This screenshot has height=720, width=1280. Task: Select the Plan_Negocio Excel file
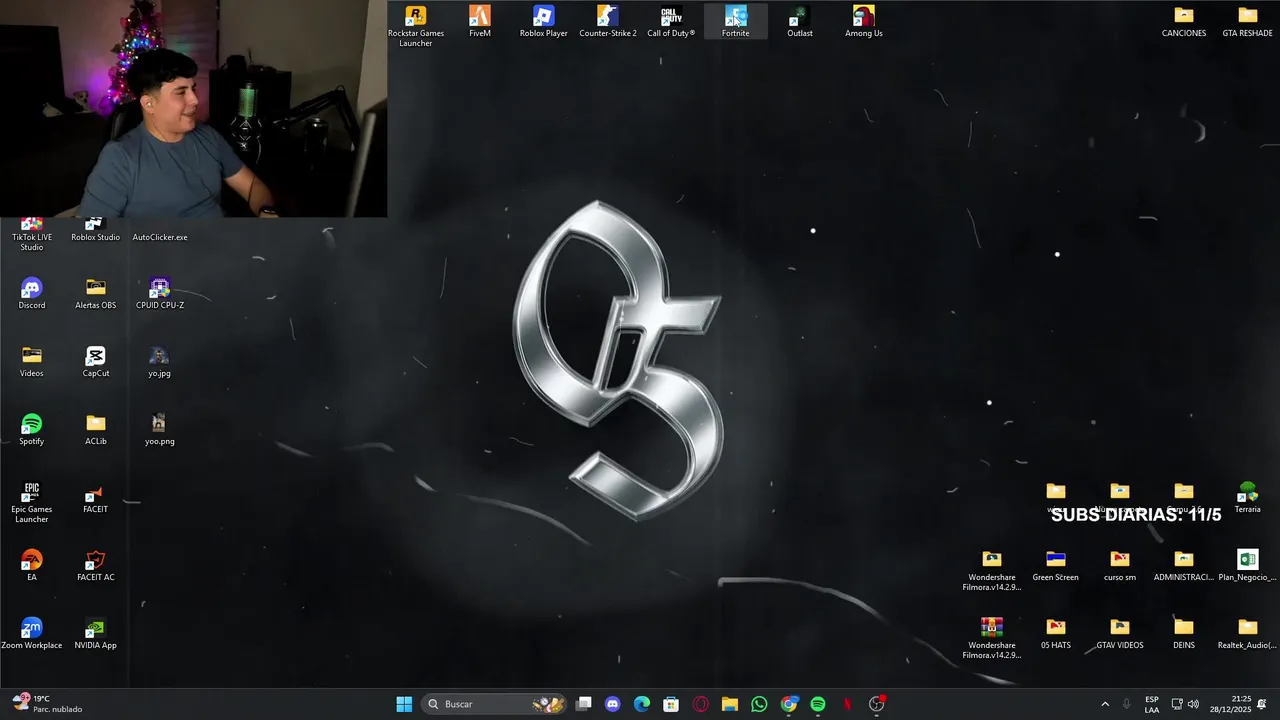(x=1248, y=566)
